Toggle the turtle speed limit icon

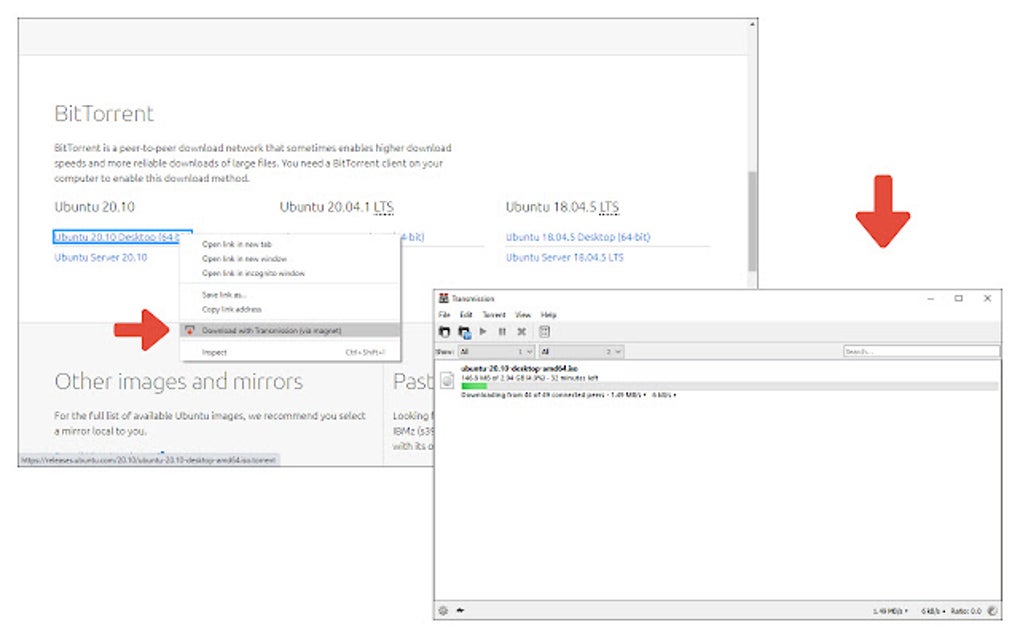click(x=461, y=611)
